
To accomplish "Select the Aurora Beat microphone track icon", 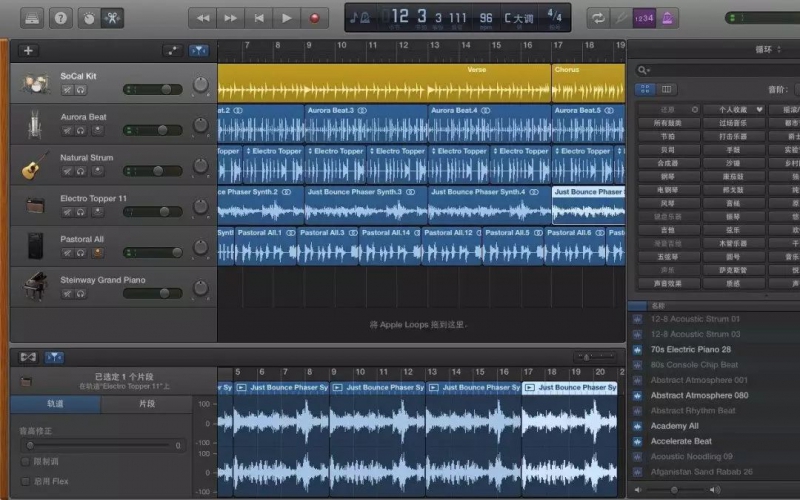I will [34, 124].
